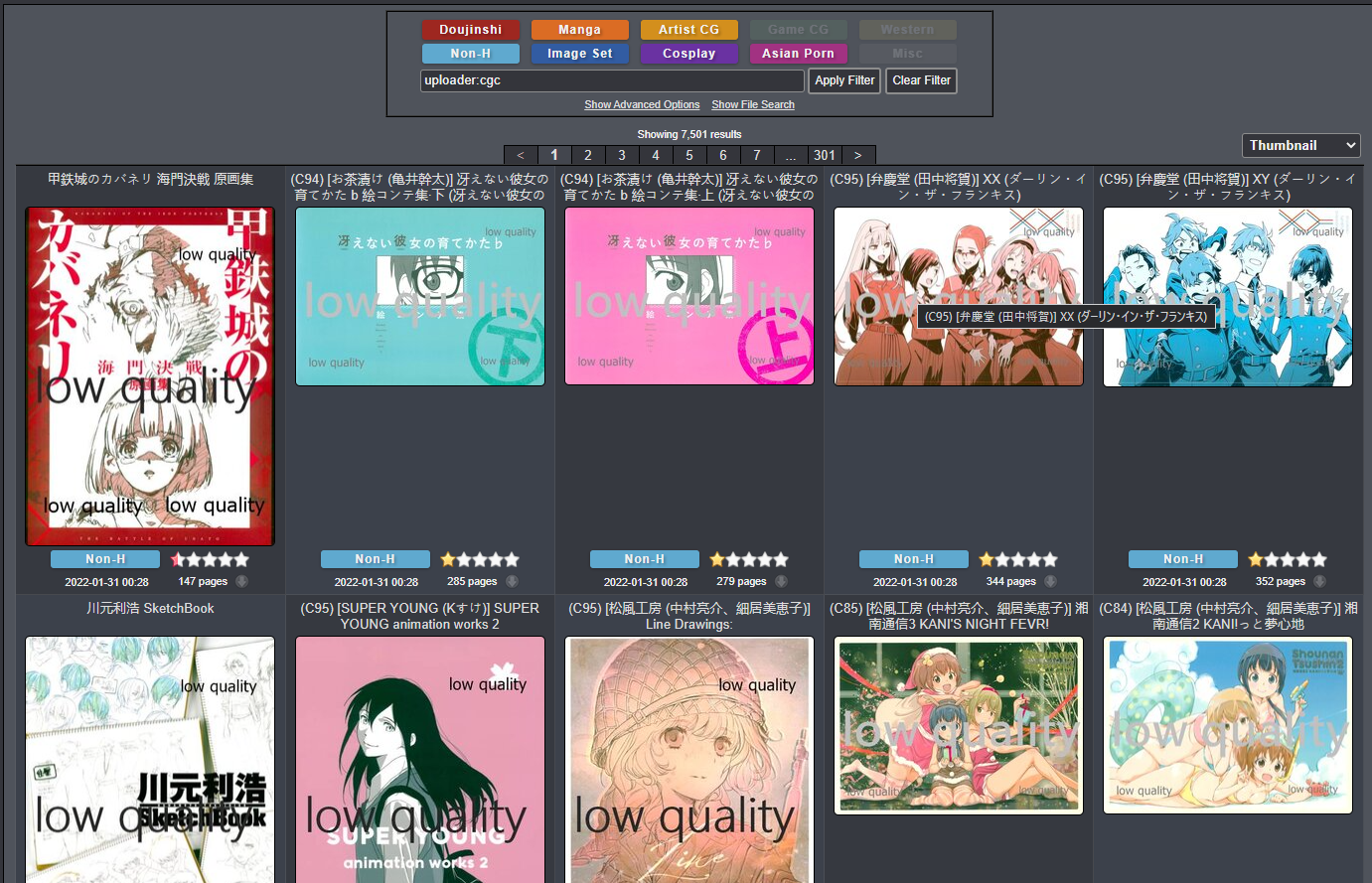Toggle the Non-H category filter
The width and height of the screenshot is (1372, 883).
point(470,54)
